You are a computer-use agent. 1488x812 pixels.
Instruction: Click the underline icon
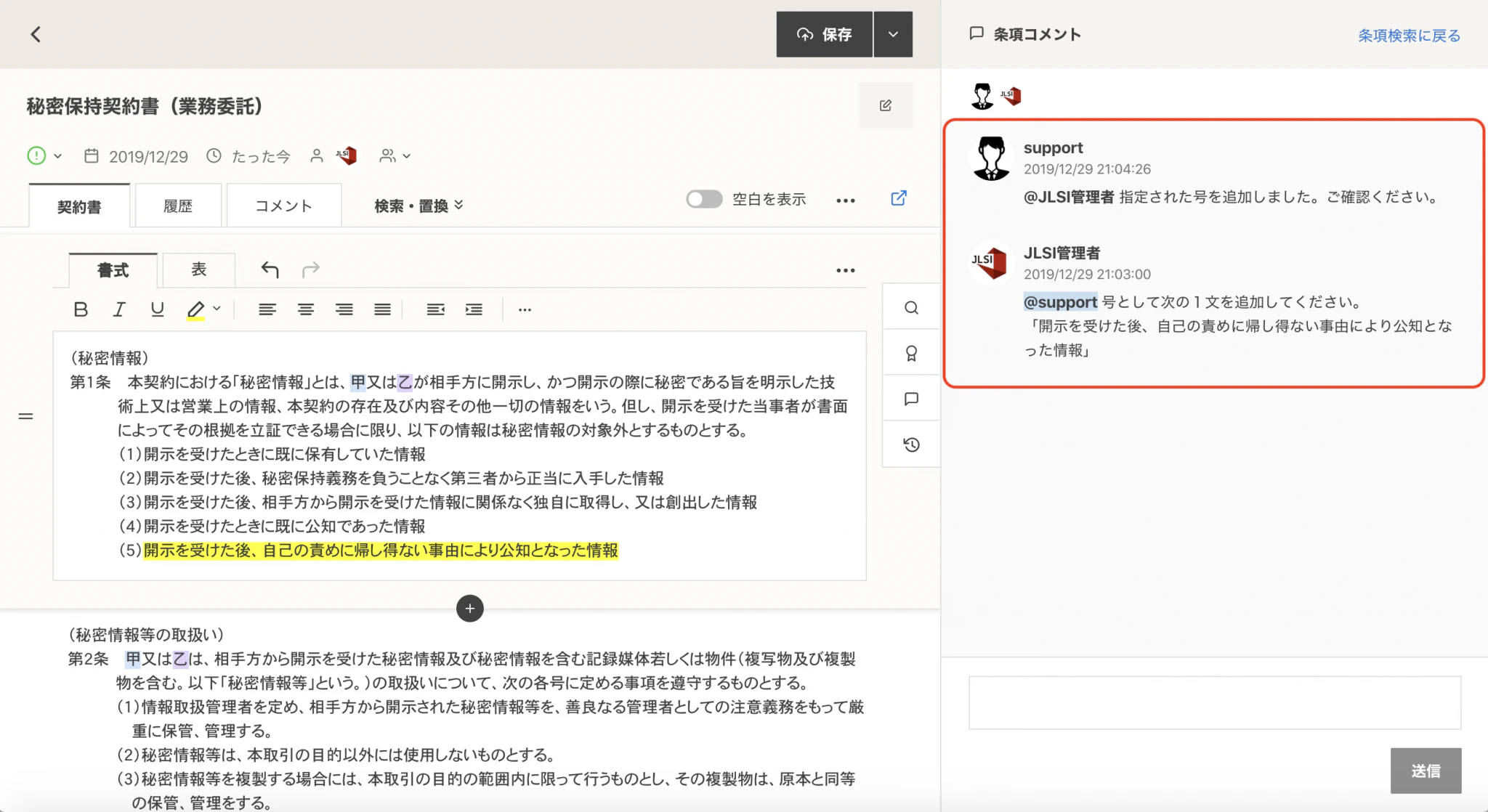tap(157, 309)
